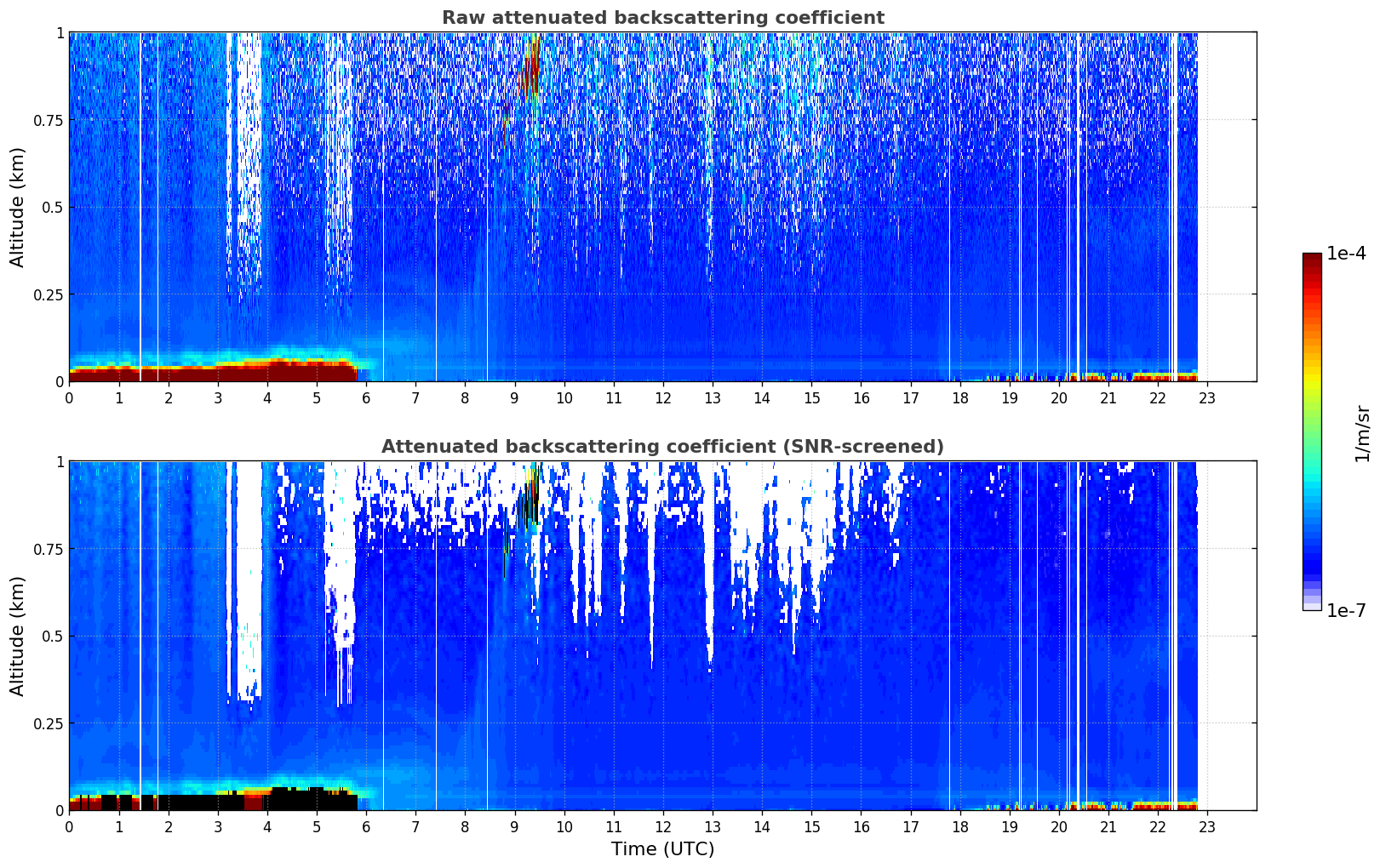Click the '0.25' altitude tick of the bottom panel

coord(49,723)
